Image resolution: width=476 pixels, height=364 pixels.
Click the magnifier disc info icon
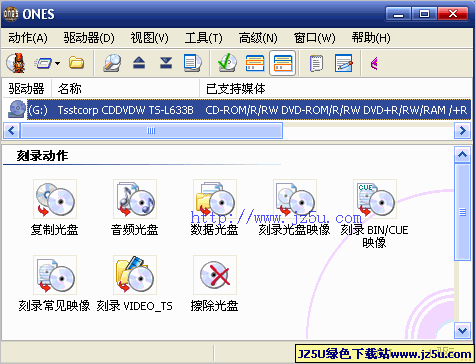coord(112,63)
